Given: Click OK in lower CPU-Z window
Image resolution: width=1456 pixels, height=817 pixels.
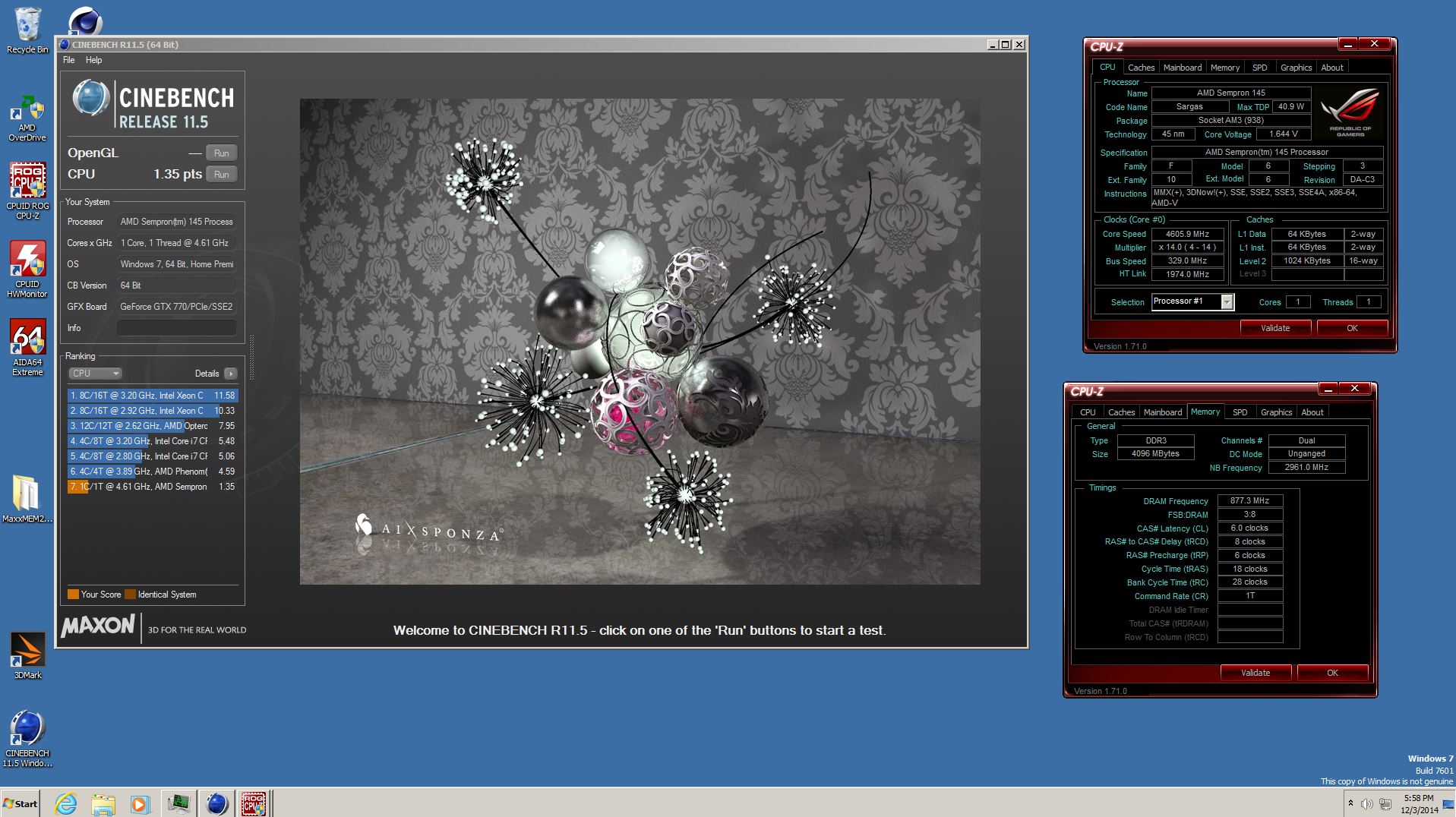Looking at the screenshot, I should (1332, 673).
